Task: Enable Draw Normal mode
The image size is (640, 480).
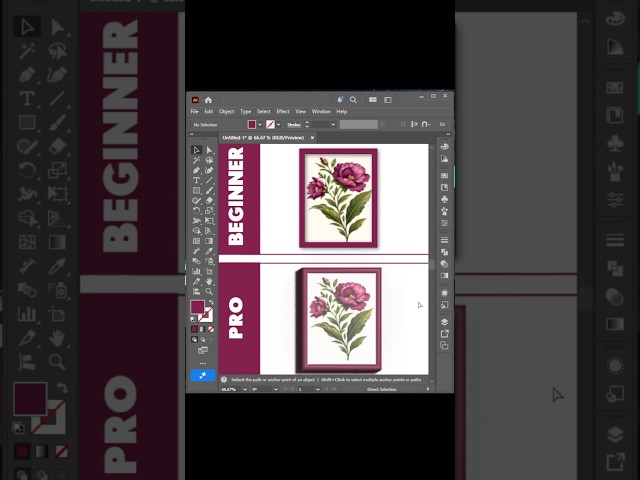Action: click(x=194, y=340)
